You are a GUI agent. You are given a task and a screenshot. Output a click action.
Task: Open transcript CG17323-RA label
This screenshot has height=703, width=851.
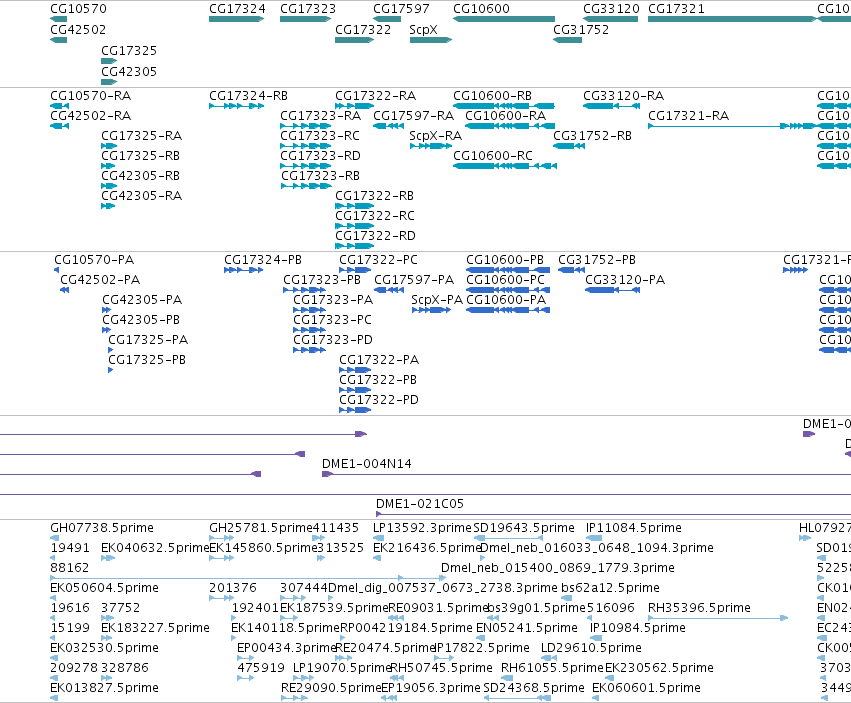(x=321, y=116)
